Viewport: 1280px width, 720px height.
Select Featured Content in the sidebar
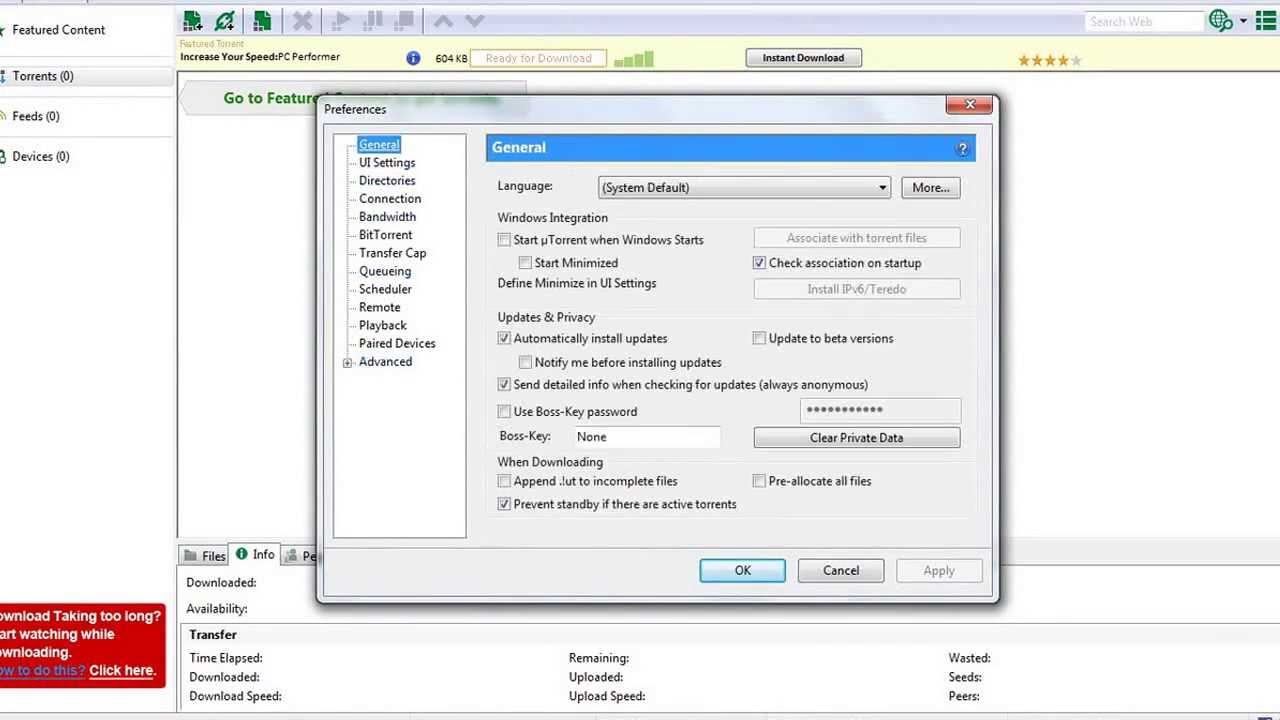58,30
